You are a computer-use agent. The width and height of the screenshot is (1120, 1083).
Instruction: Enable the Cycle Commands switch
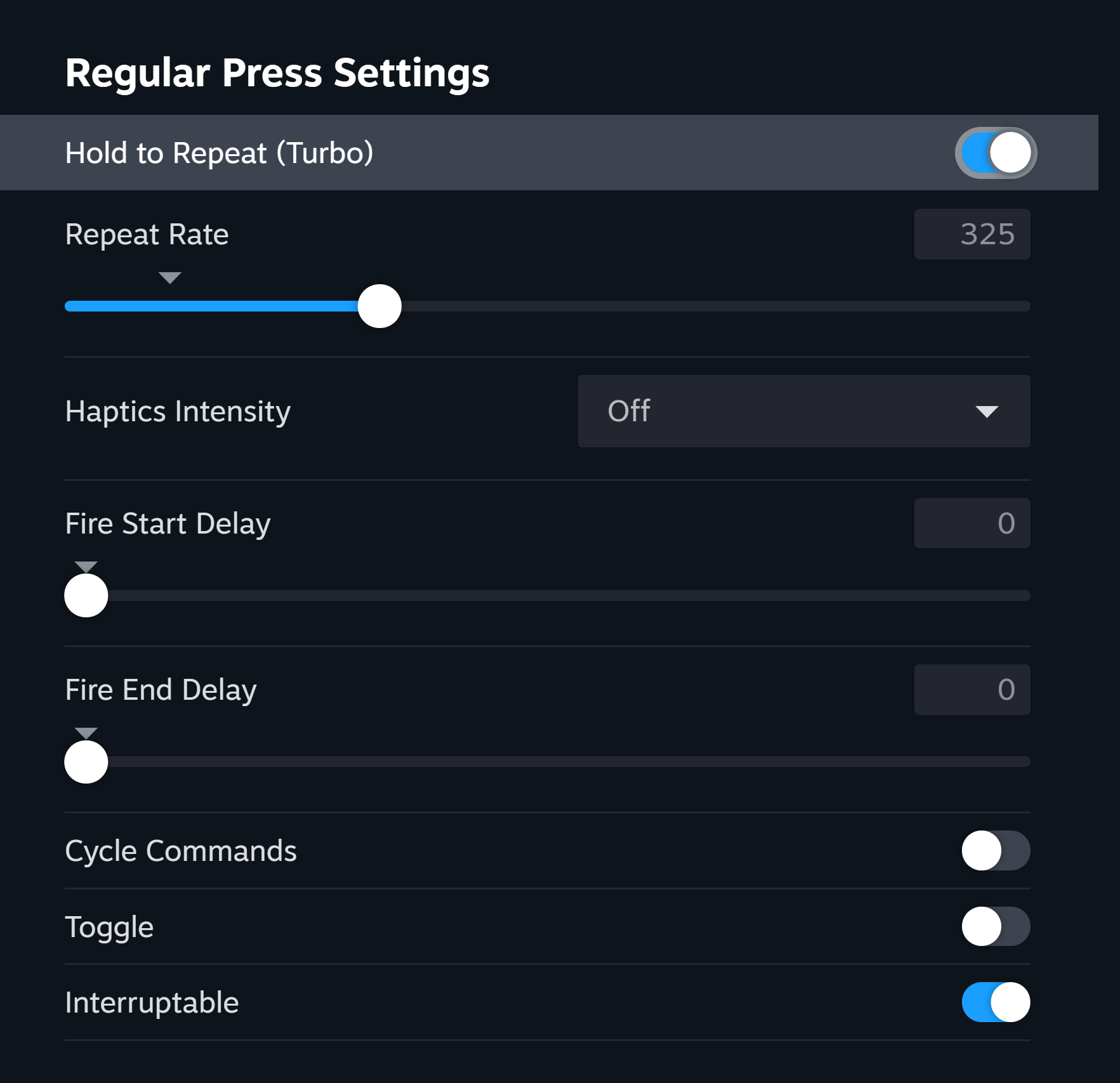996,850
